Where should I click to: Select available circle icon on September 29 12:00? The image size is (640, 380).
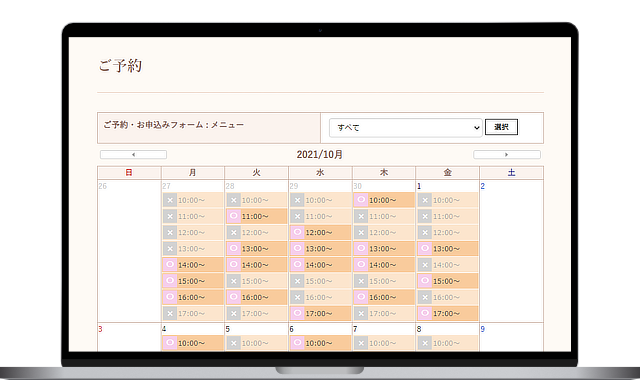pos(297,233)
